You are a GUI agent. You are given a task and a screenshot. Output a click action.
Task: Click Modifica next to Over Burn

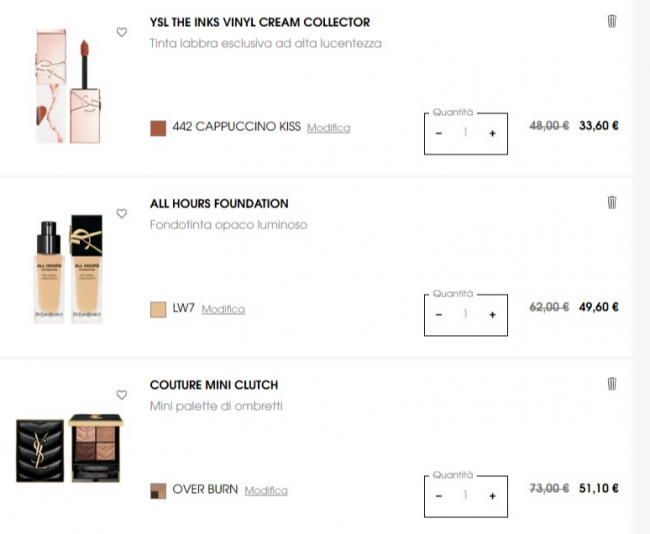266,490
